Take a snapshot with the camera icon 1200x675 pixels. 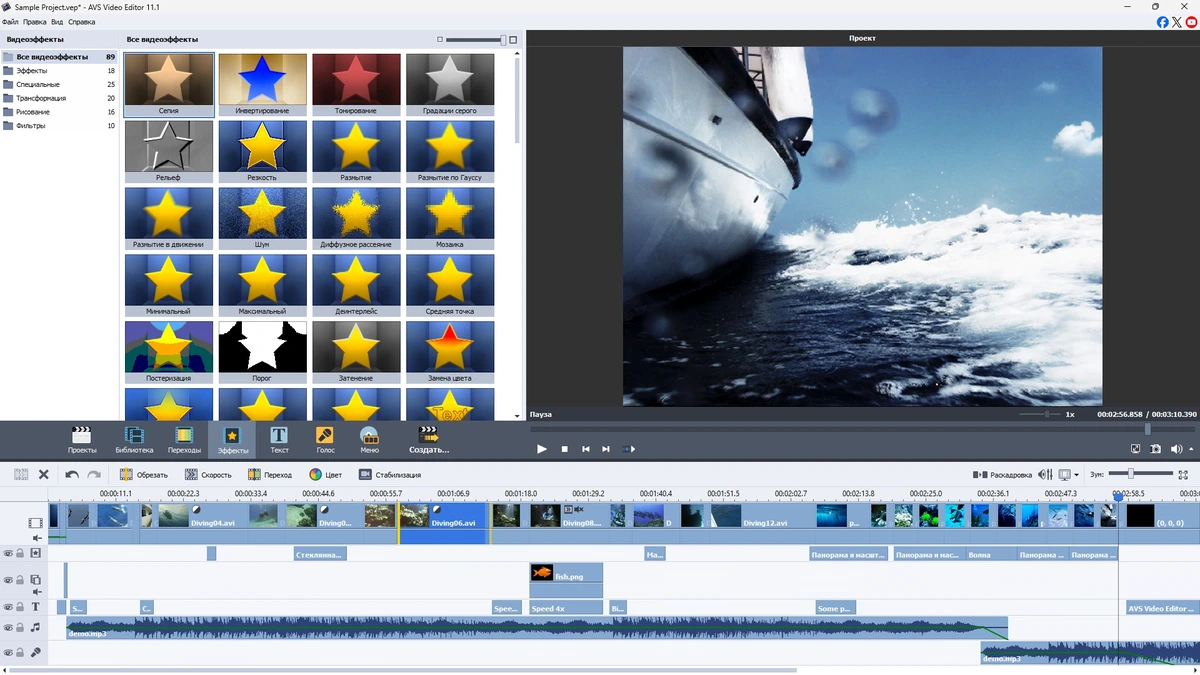pyautogui.click(x=1155, y=449)
